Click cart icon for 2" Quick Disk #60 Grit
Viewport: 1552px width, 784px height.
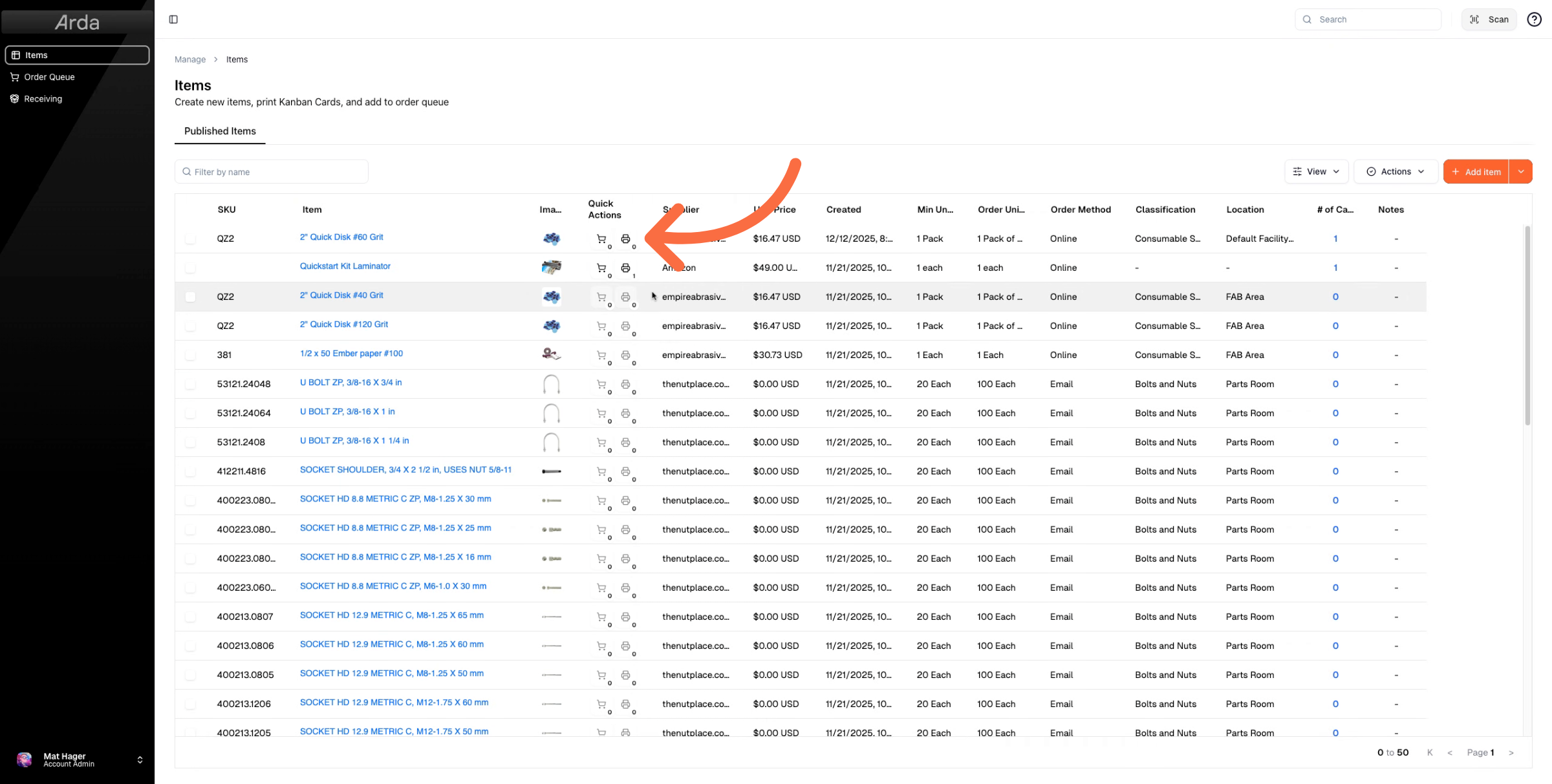(601, 238)
